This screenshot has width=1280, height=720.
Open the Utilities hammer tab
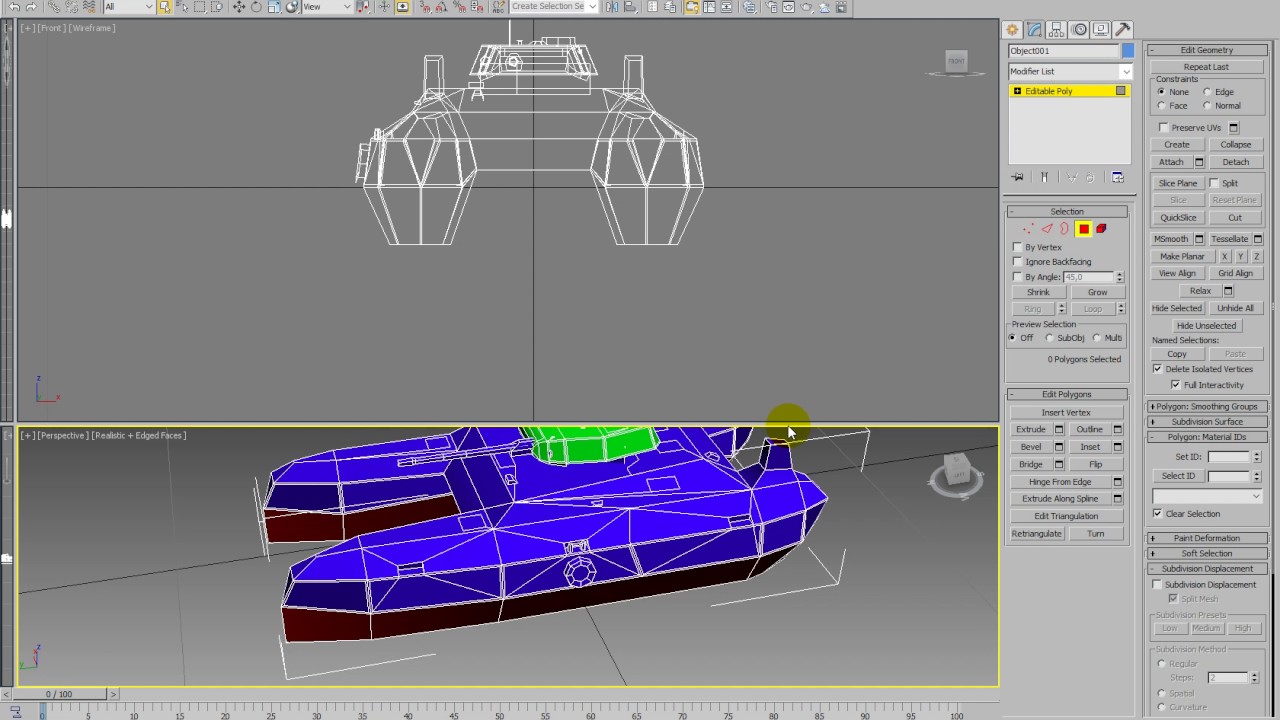point(1122,29)
